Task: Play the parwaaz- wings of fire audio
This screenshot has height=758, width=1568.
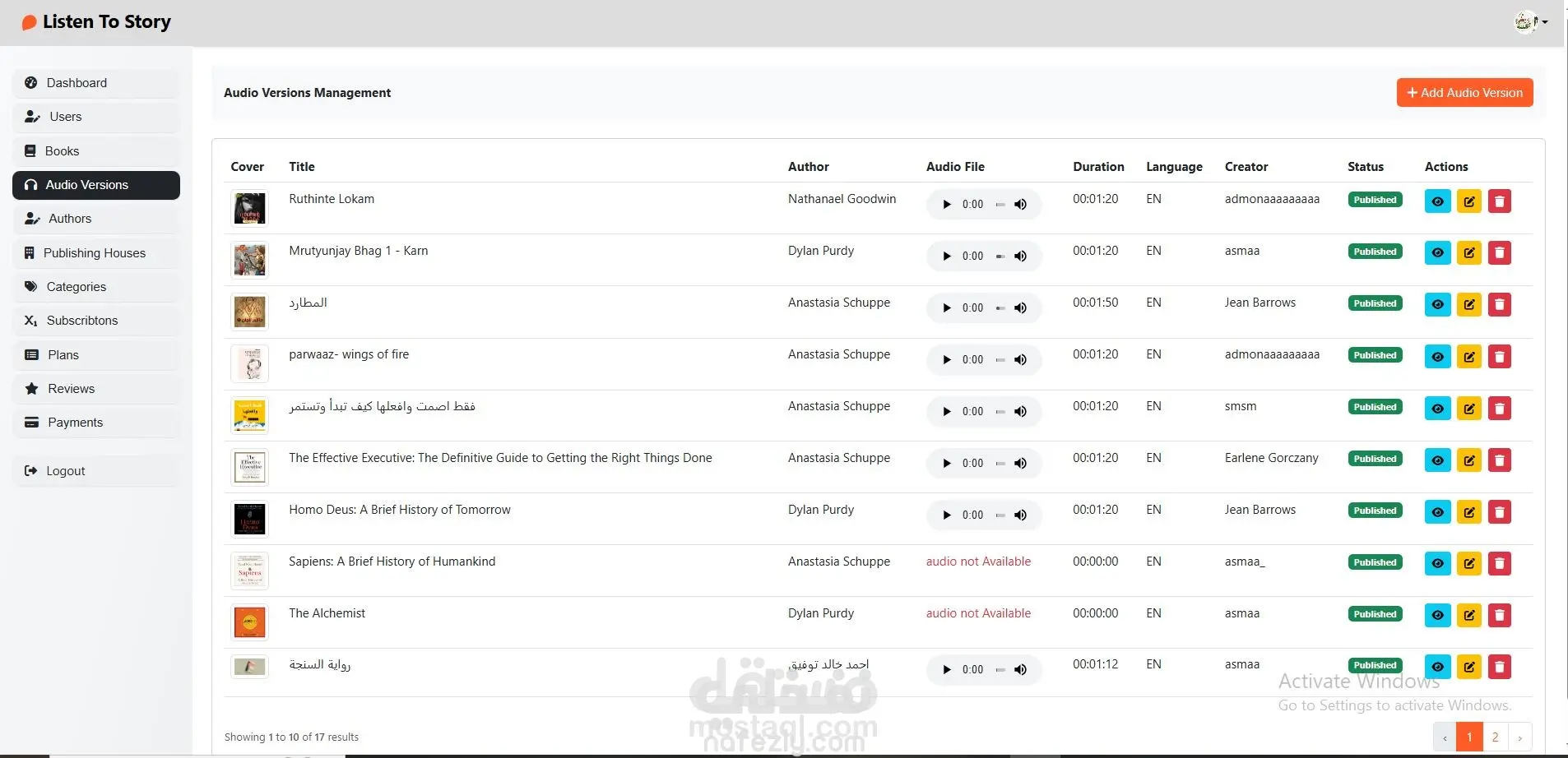Action: 947,360
